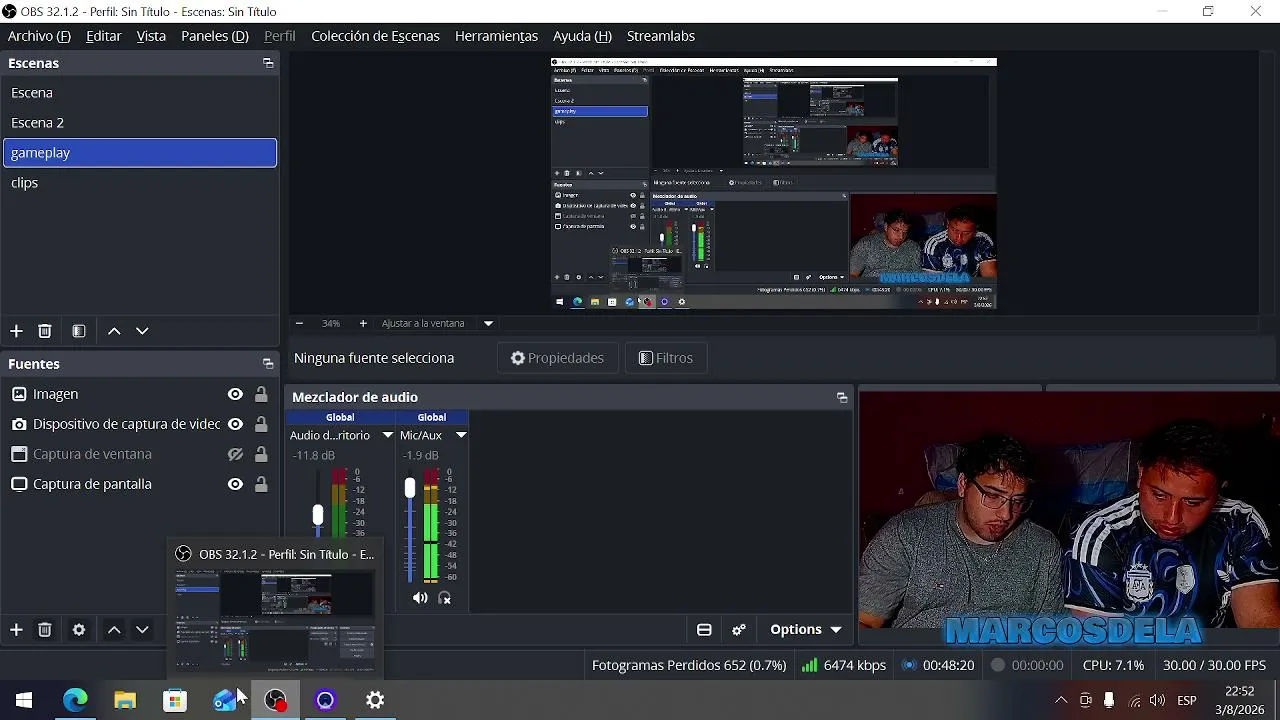Select the clips scene

click(x=140, y=183)
